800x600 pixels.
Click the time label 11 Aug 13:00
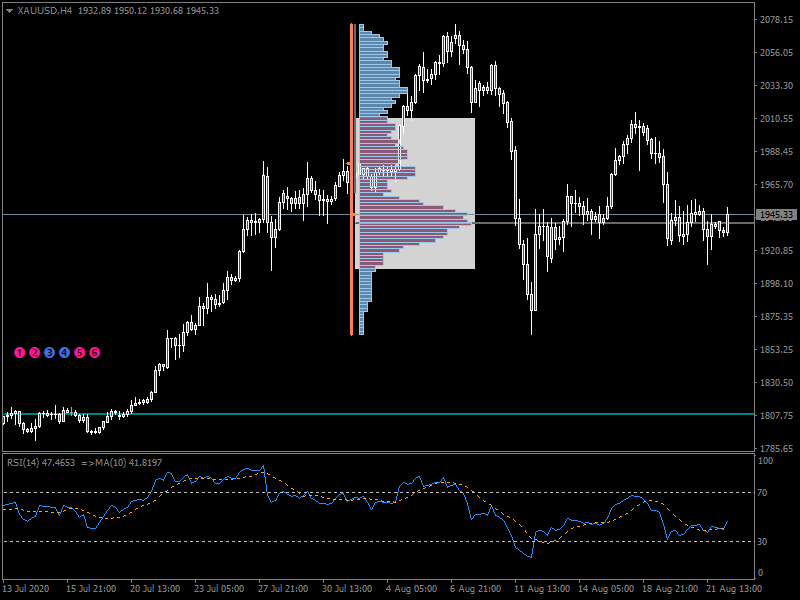point(542,588)
